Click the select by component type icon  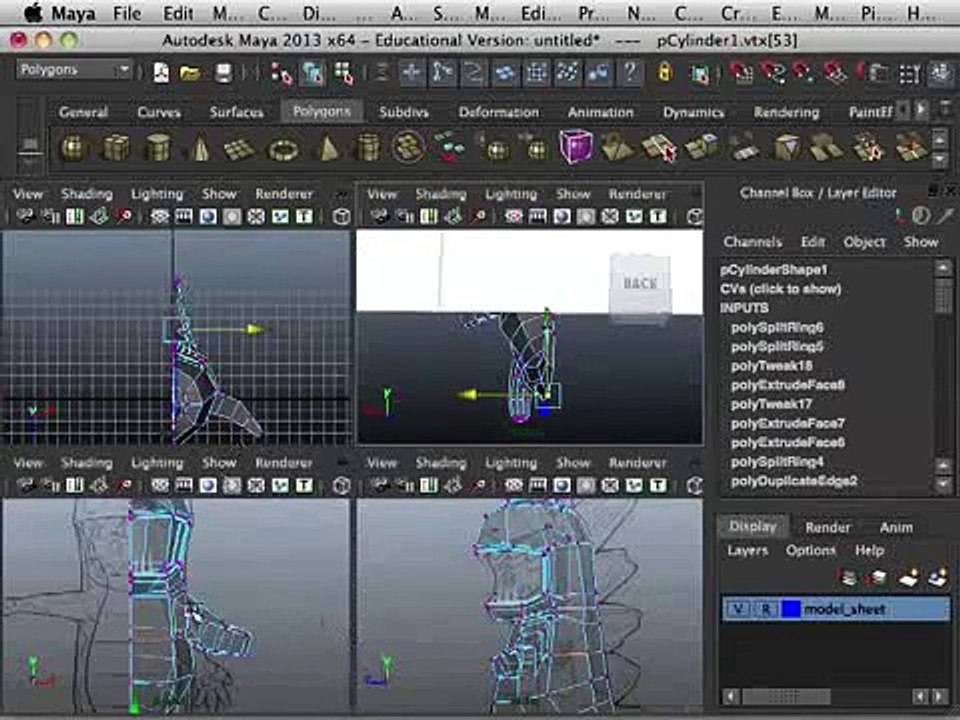(344, 73)
